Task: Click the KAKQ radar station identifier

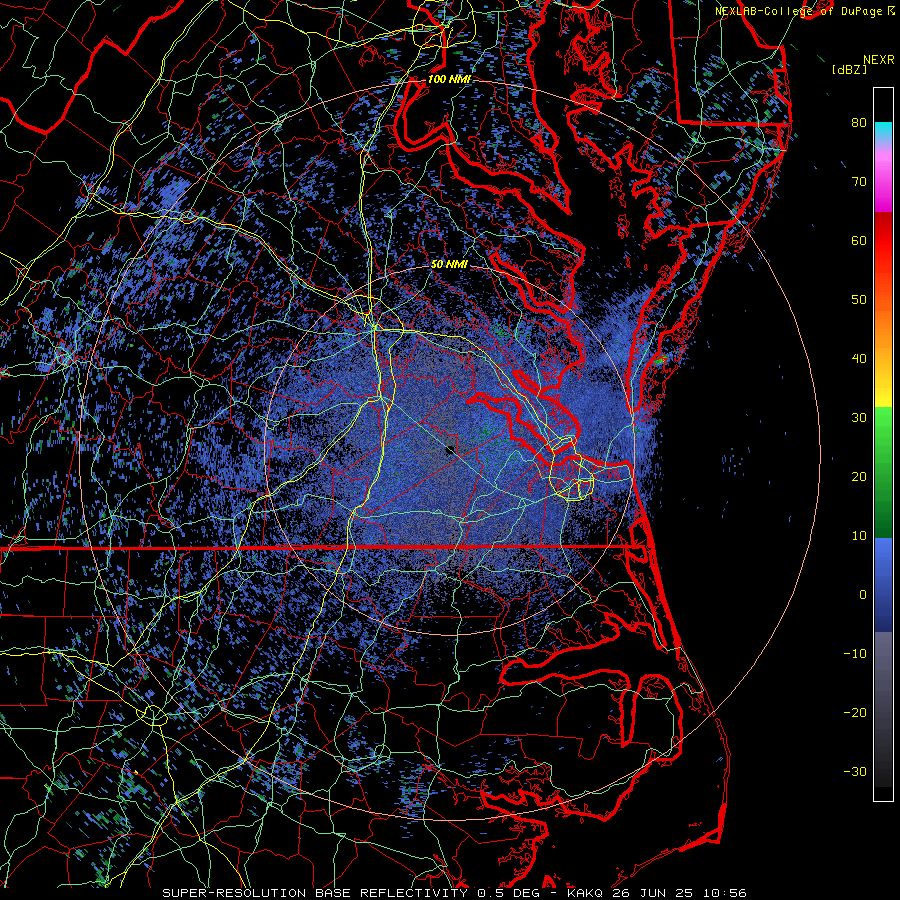Action: click(586, 893)
